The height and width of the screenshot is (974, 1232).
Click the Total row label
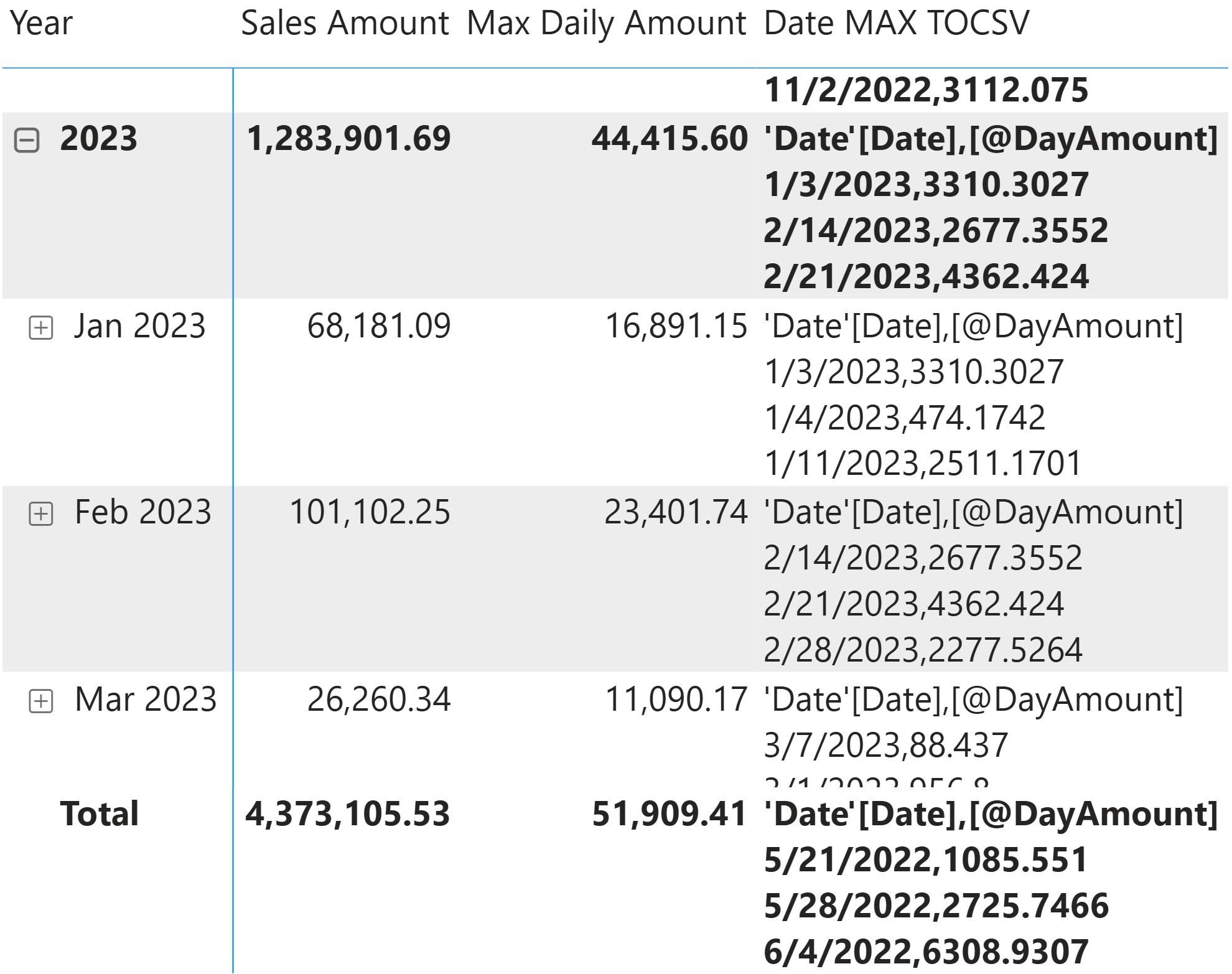[99, 814]
